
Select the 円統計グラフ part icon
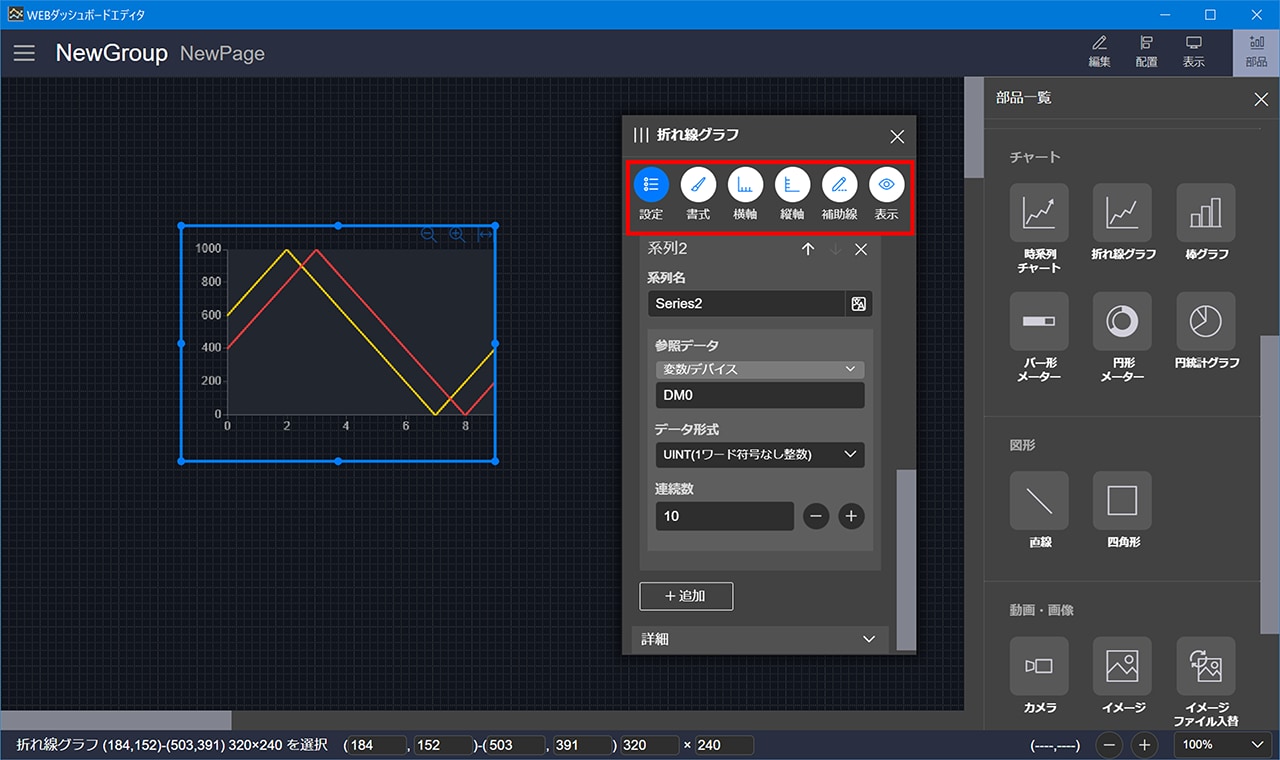click(1205, 321)
